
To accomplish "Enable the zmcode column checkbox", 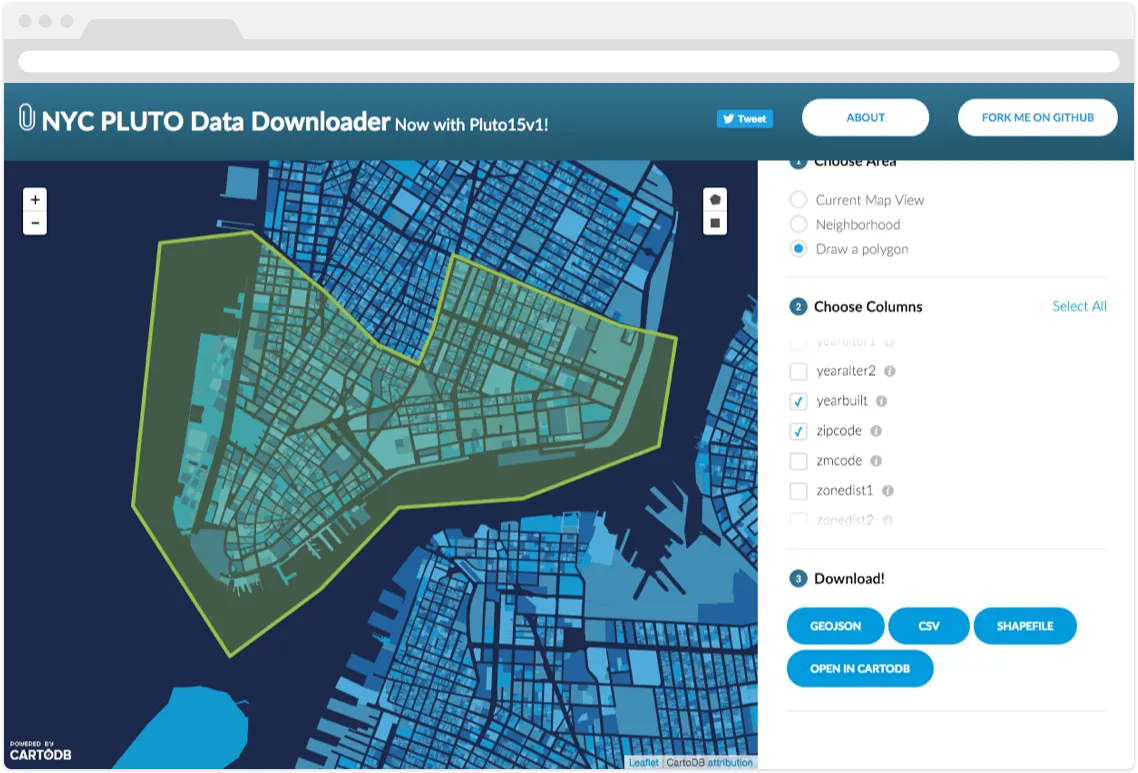I will [x=798, y=461].
